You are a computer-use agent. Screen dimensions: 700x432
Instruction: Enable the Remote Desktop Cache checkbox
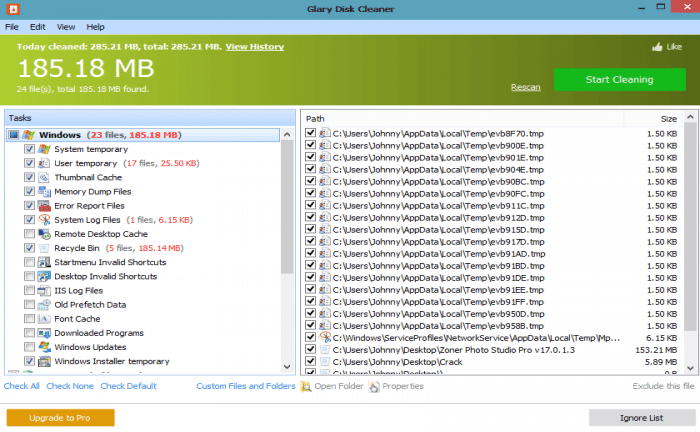pos(29,234)
